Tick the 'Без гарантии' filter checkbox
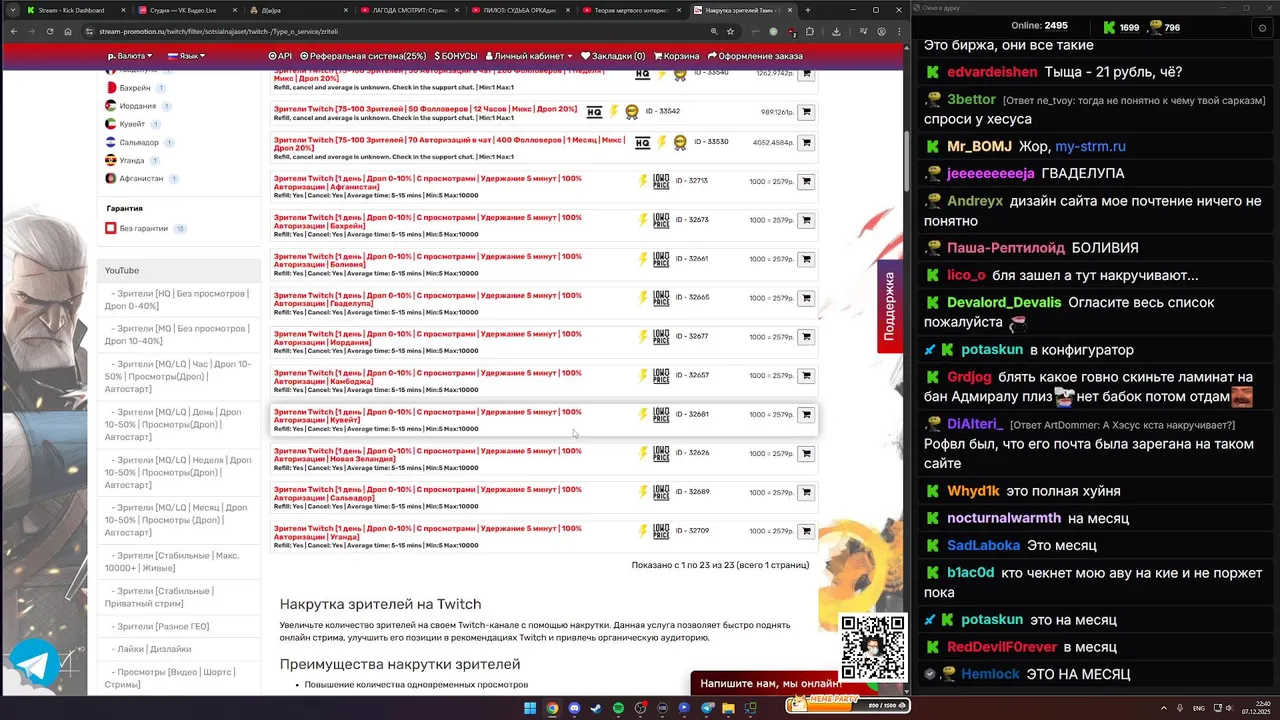The height and width of the screenshot is (720, 1280). coord(111,228)
